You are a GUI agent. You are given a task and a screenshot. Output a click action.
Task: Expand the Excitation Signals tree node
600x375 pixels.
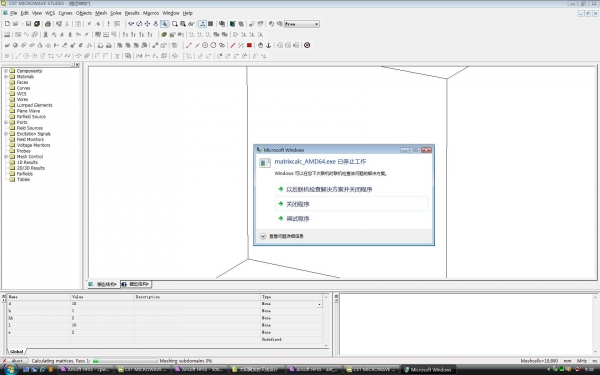(6, 134)
